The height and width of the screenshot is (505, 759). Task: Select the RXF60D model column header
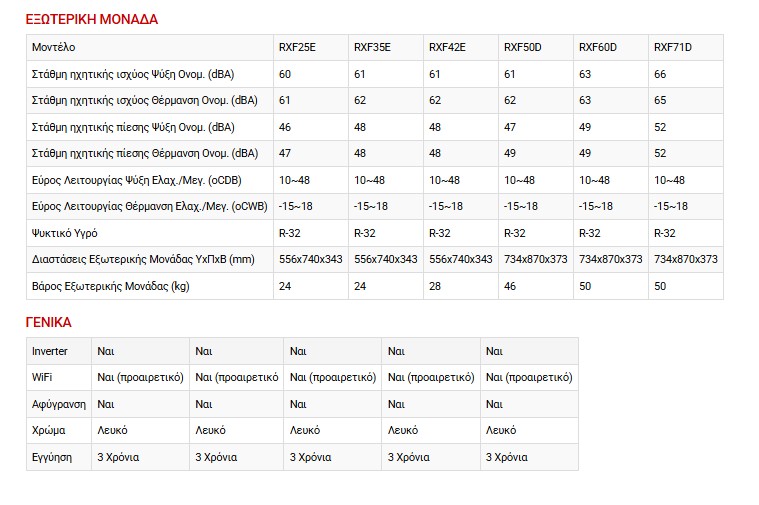click(598, 47)
